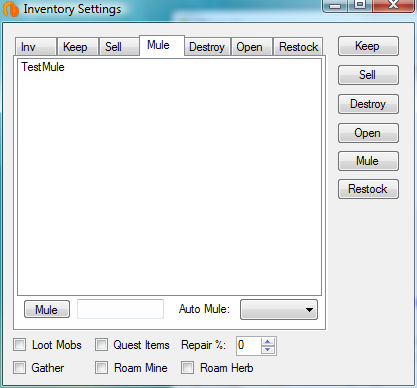Toggle the Quest Items checkbox
417x388 pixels.
click(101, 345)
